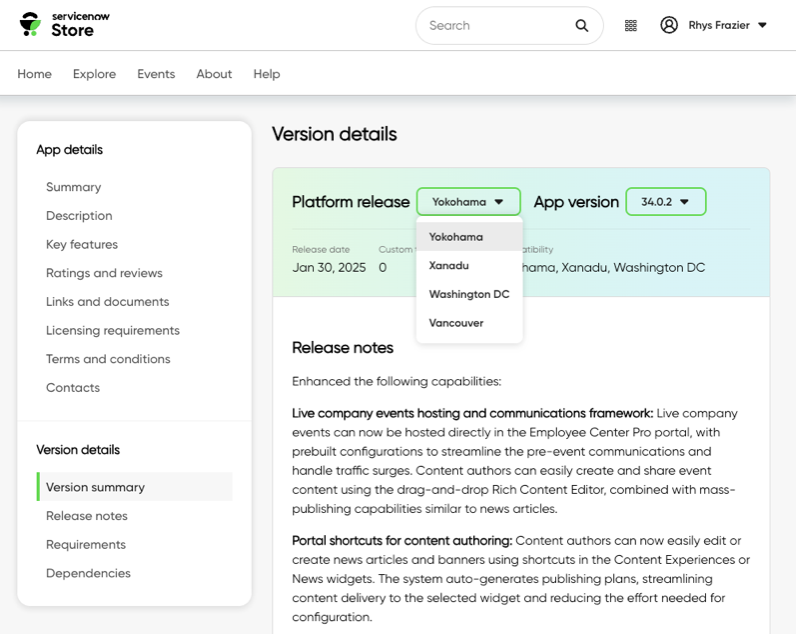The height and width of the screenshot is (634, 796).
Task: Jump to Description in App details
Action: click(79, 216)
